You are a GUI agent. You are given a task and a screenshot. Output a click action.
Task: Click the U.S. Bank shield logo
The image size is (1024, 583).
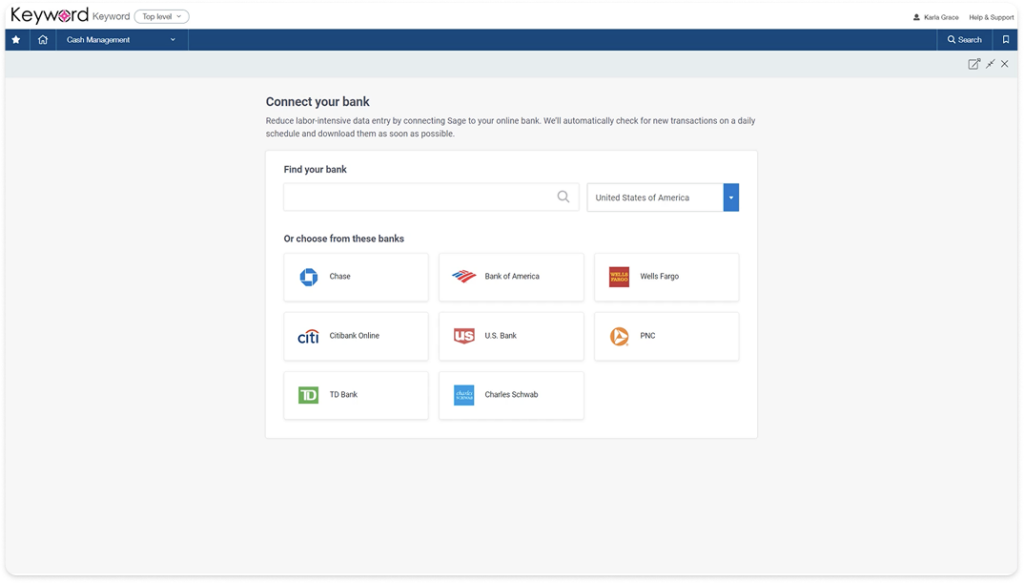(x=464, y=336)
